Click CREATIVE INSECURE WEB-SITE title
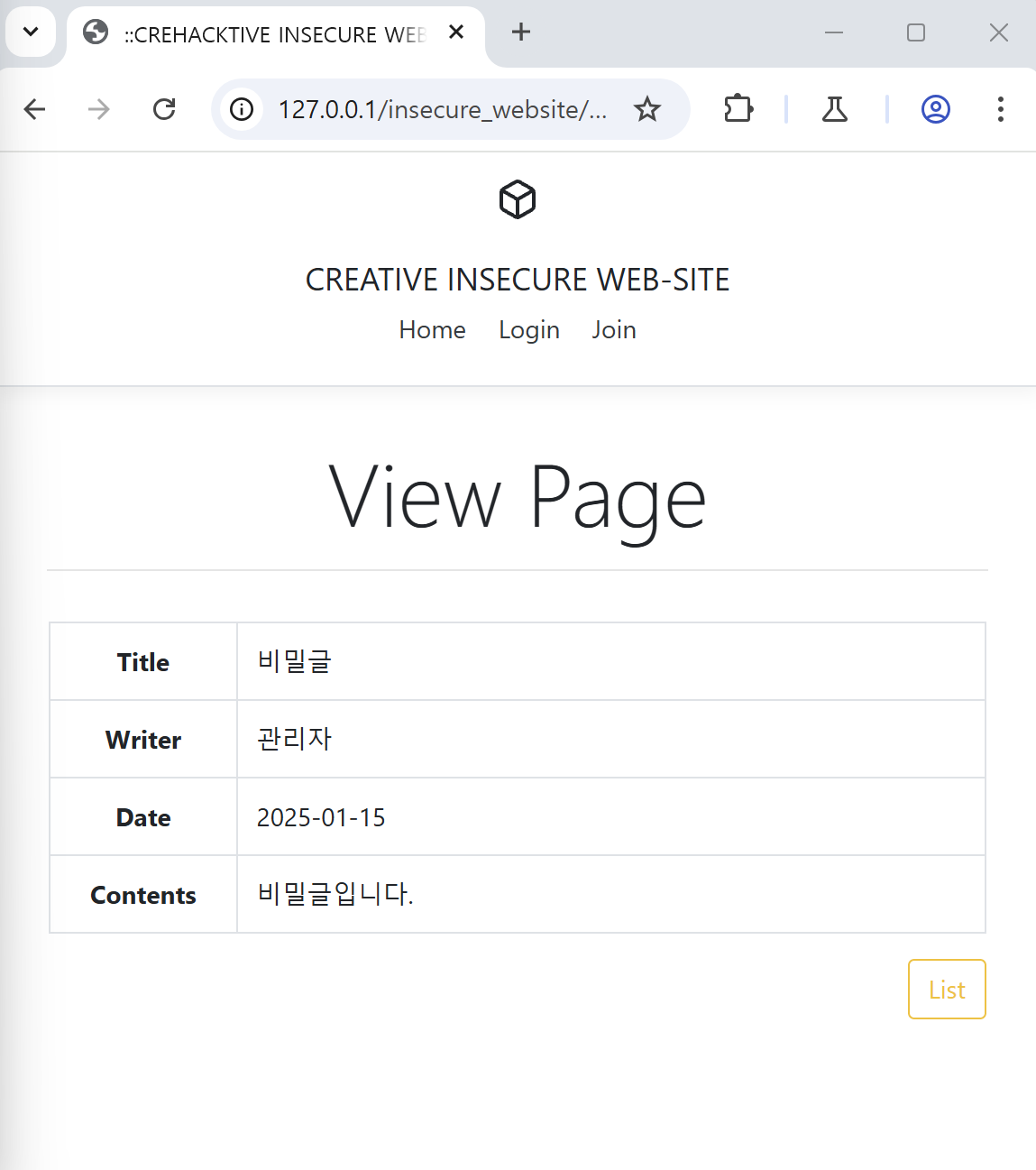 click(x=518, y=280)
